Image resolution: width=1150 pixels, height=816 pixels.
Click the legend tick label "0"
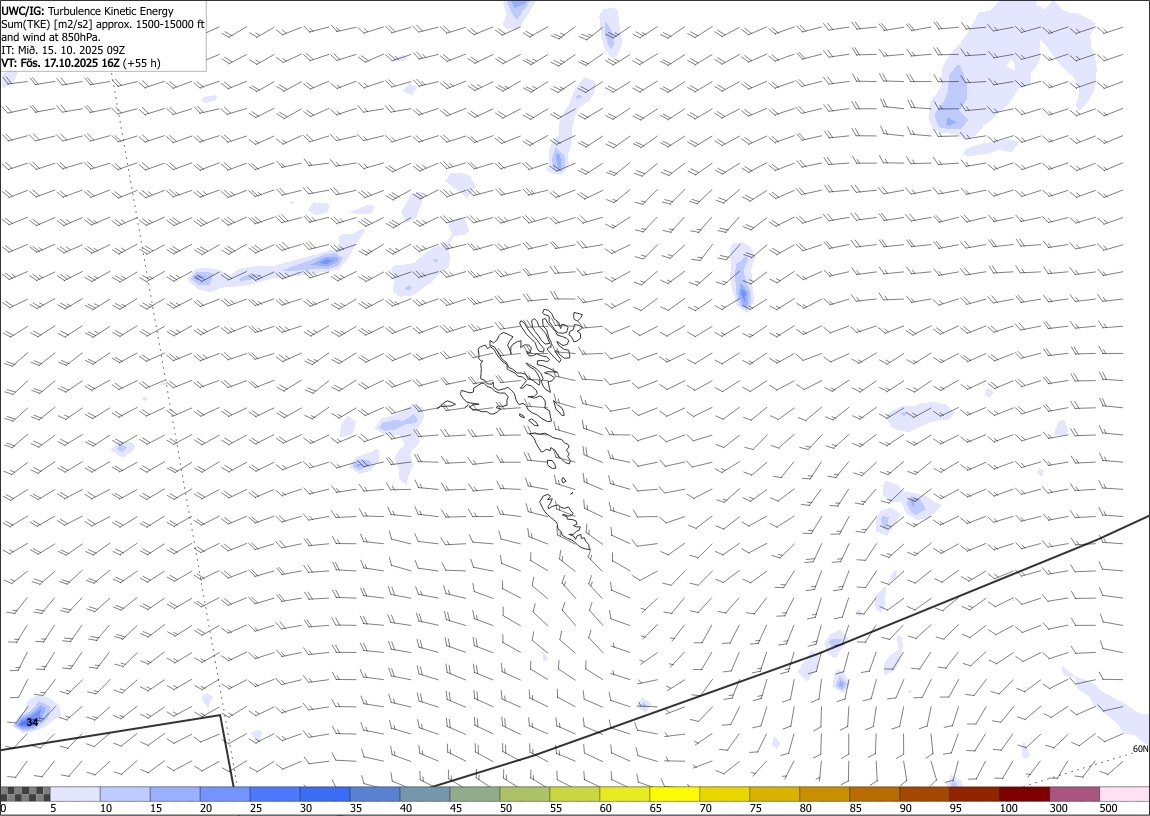pyautogui.click(x=4, y=808)
